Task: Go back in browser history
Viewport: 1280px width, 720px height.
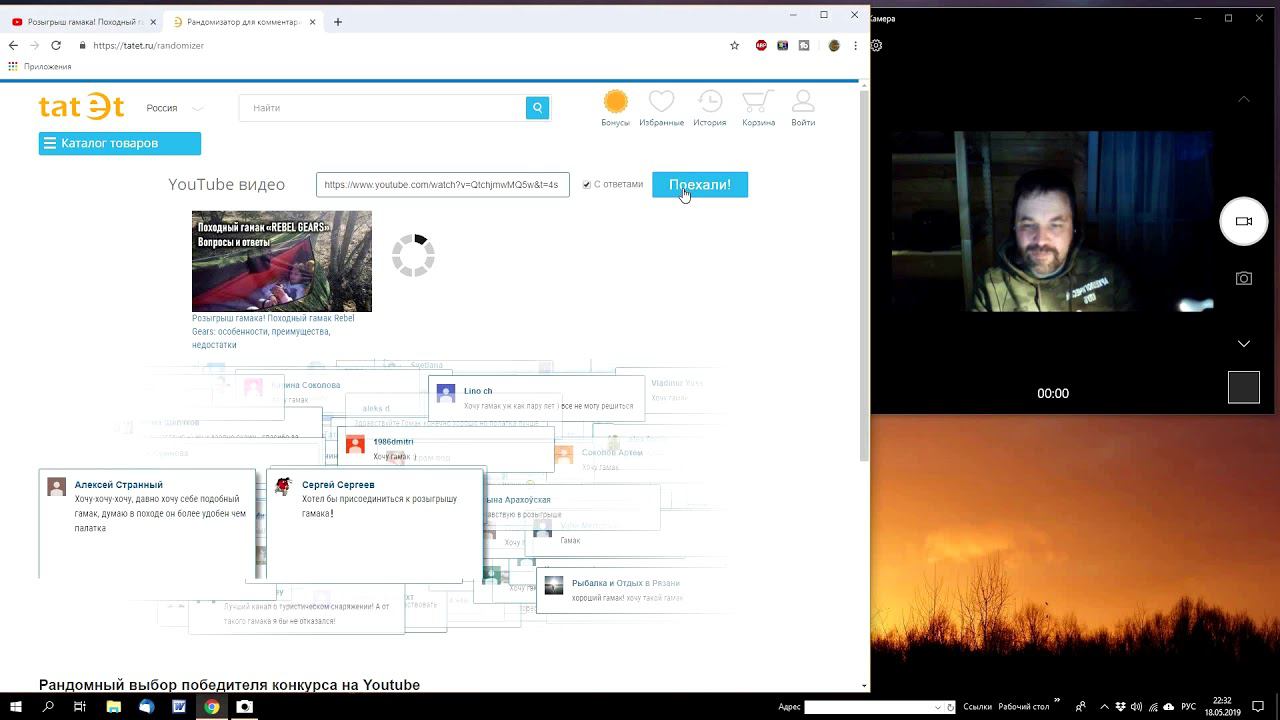Action: (x=13, y=45)
